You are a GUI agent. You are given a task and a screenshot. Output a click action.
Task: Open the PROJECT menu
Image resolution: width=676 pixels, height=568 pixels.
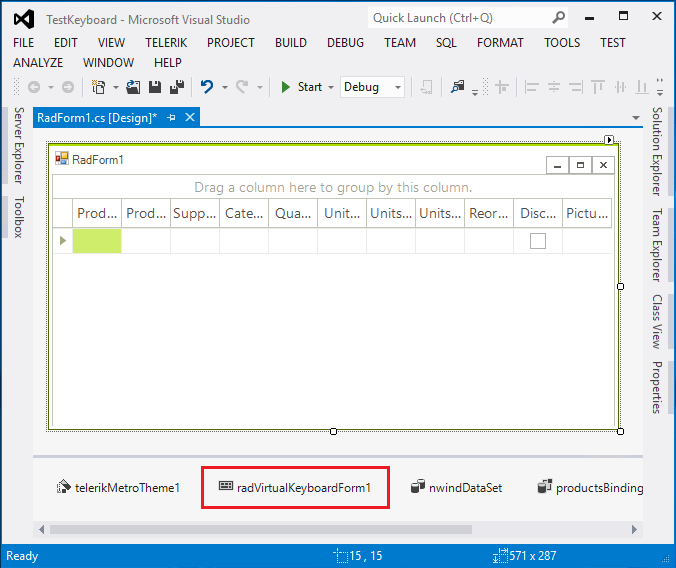231,43
